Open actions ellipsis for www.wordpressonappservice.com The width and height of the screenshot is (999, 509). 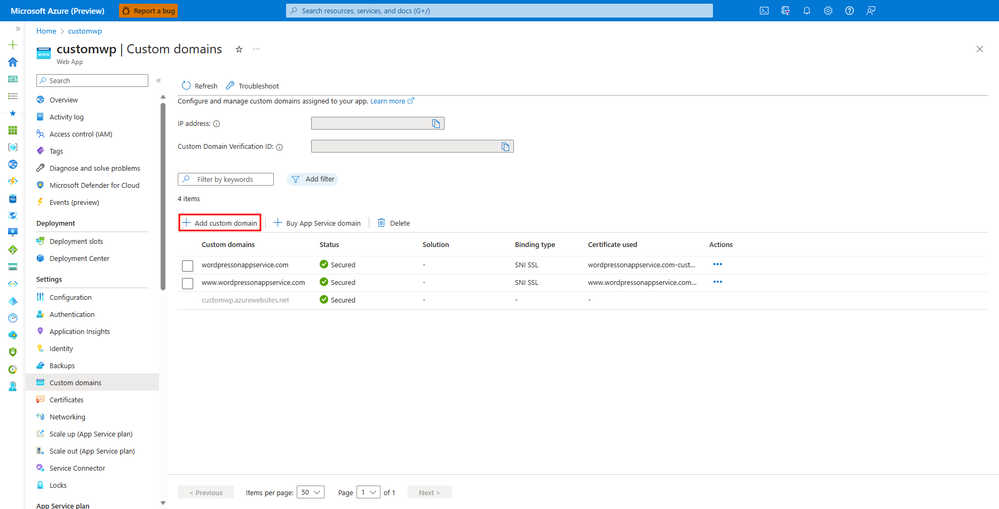tap(718, 282)
